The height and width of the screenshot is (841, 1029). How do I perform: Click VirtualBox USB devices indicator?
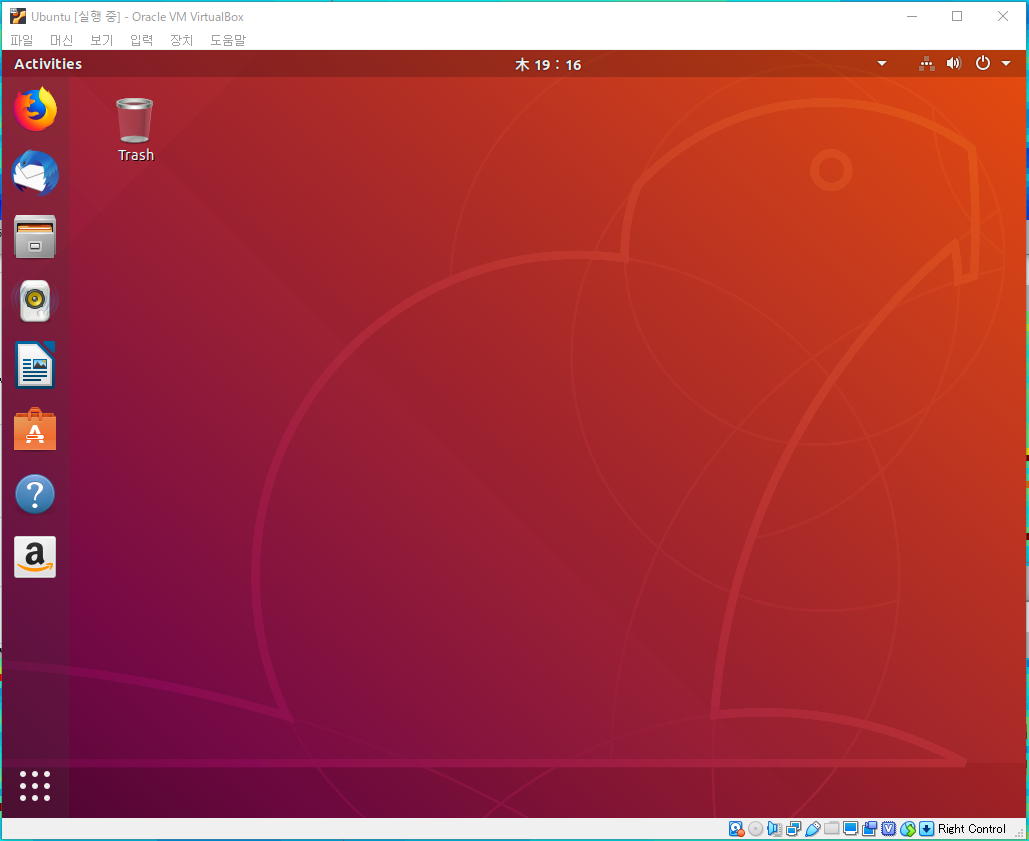tap(812, 829)
